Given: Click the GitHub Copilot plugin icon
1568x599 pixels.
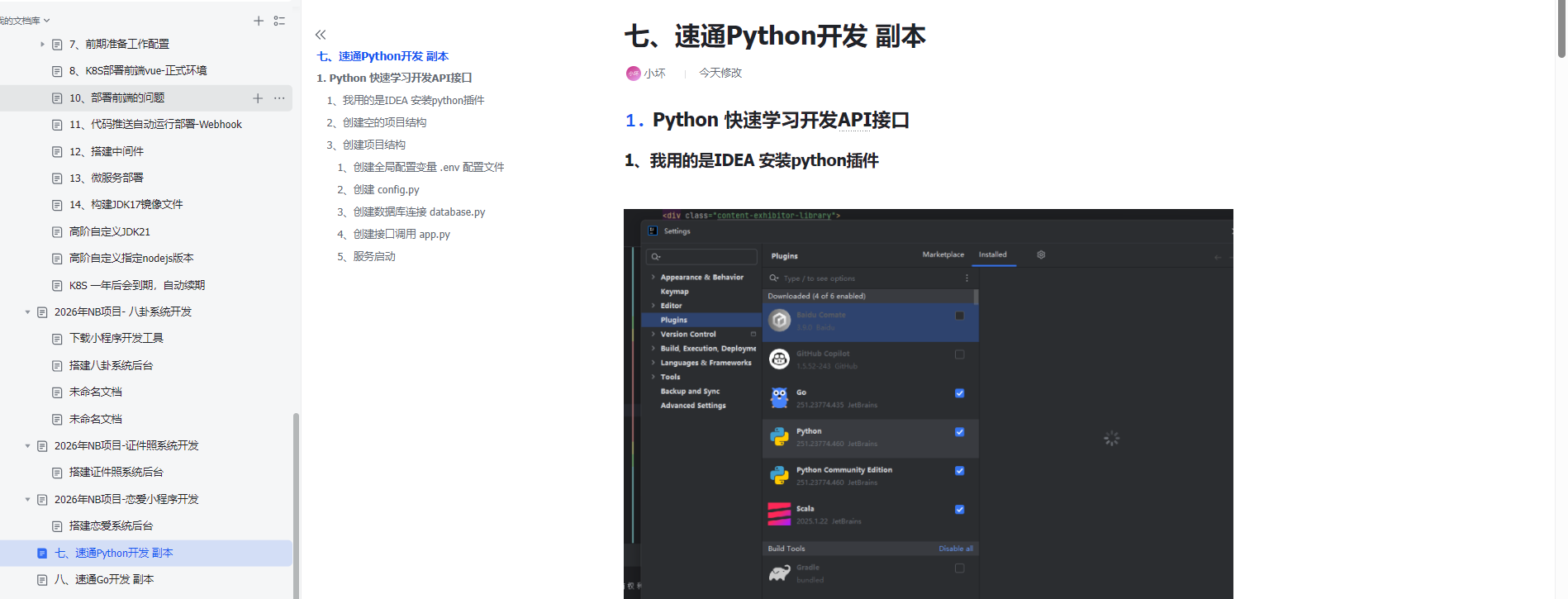Looking at the screenshot, I should point(779,359).
